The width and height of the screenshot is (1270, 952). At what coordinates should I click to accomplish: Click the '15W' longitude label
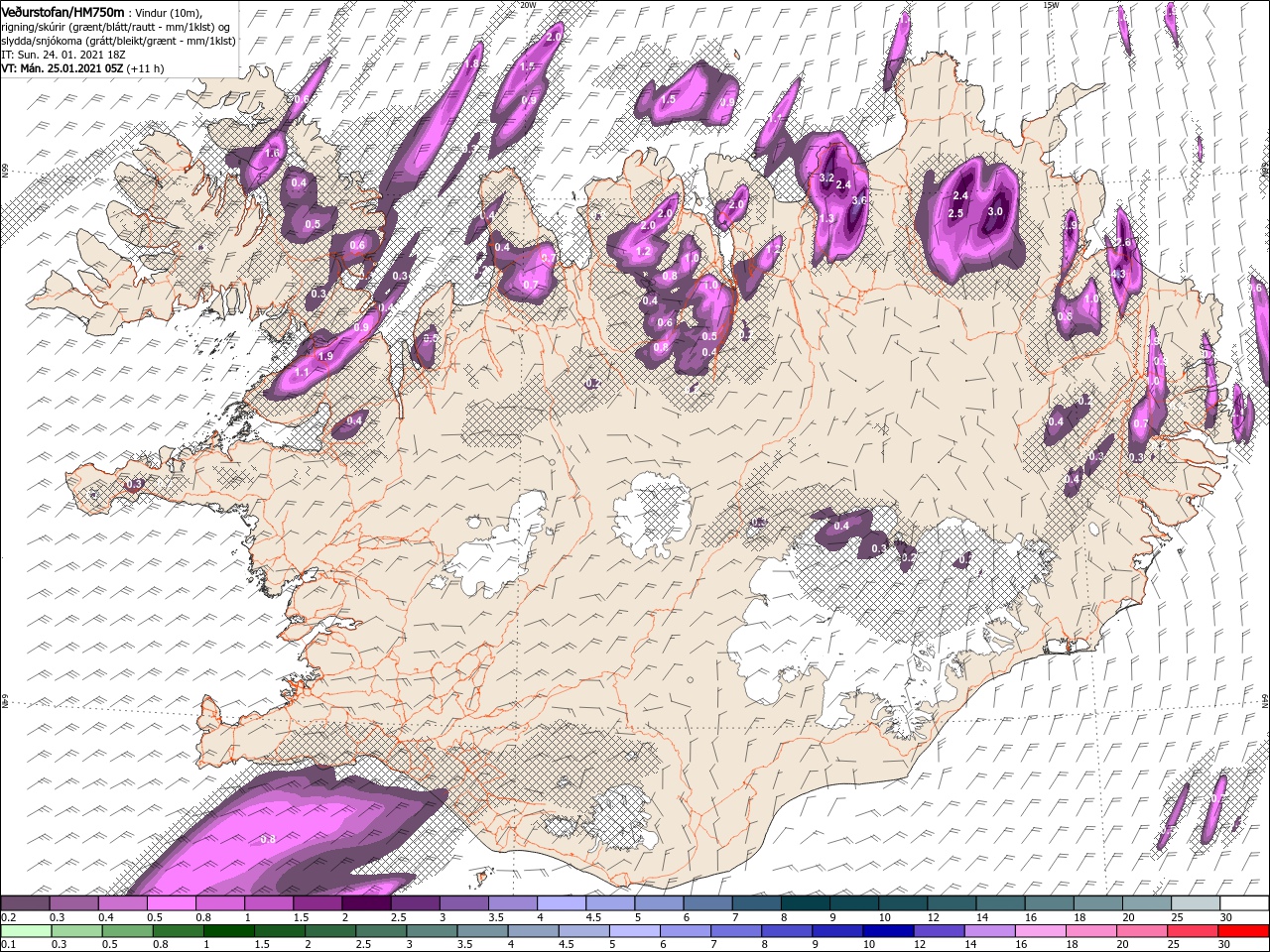tap(1051, 4)
